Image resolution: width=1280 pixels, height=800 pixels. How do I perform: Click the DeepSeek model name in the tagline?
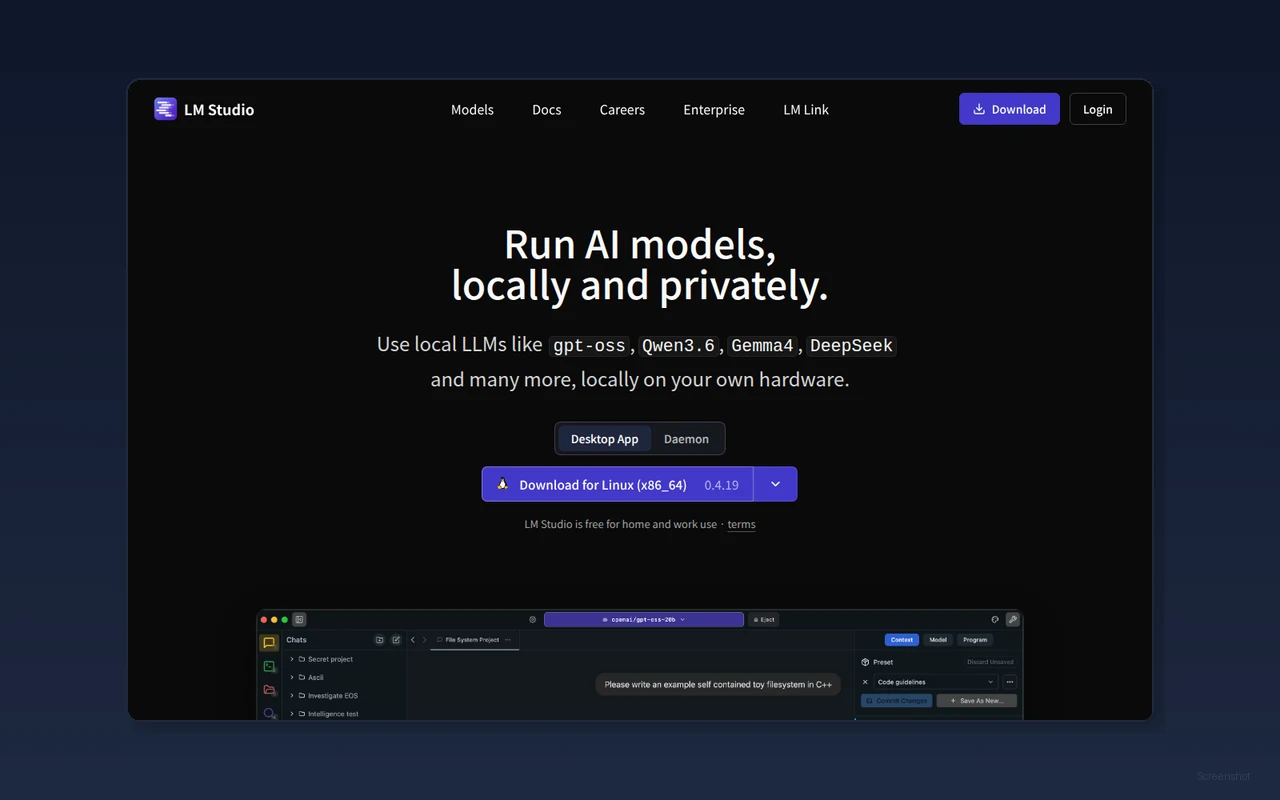[851, 346]
